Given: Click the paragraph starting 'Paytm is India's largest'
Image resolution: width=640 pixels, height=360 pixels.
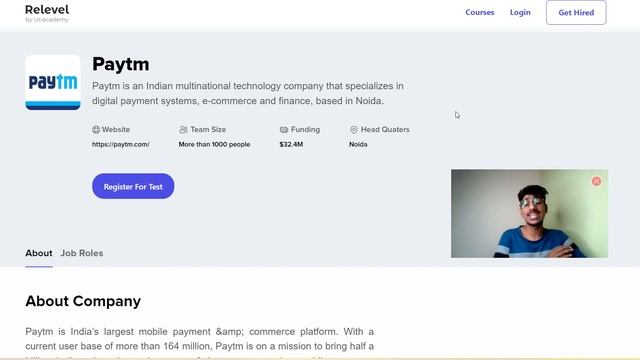Looking at the screenshot, I should click(x=200, y=342).
